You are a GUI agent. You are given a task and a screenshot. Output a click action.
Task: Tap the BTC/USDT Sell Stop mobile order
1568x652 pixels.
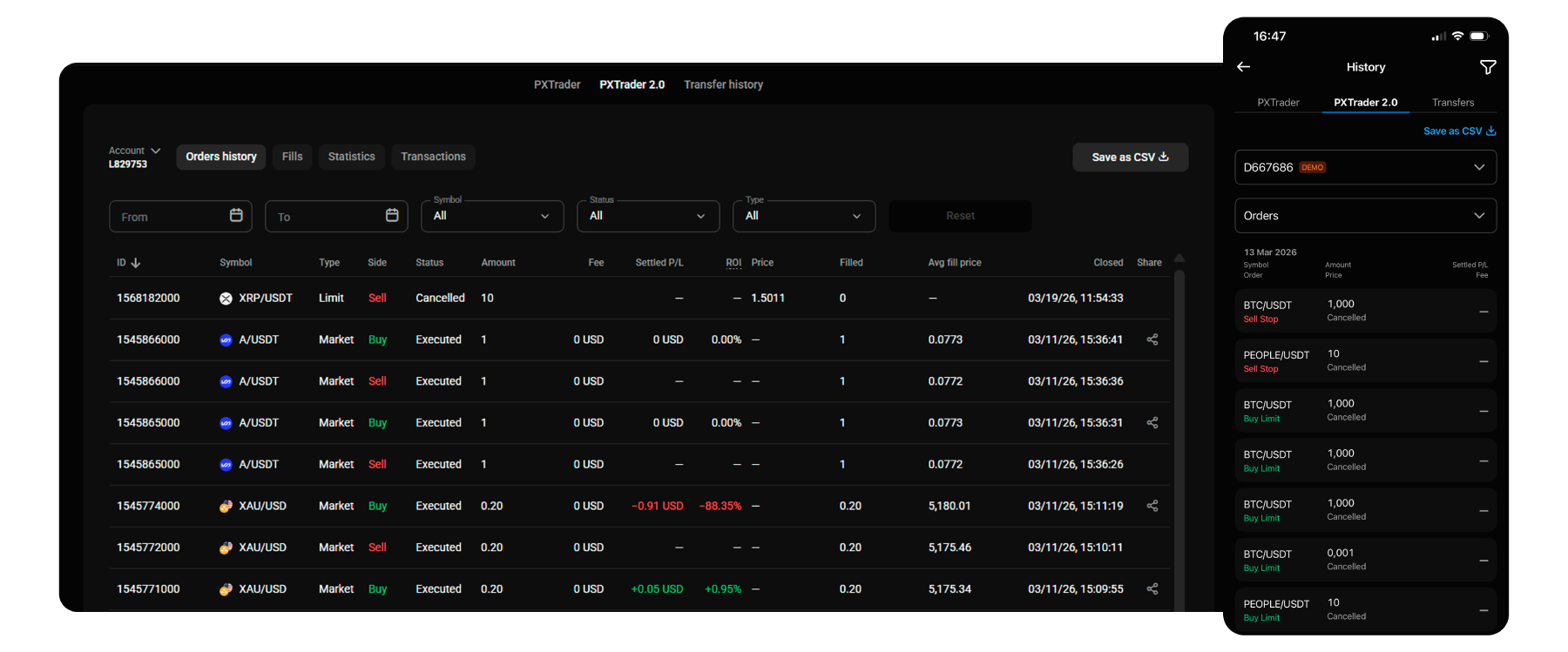tap(1366, 312)
